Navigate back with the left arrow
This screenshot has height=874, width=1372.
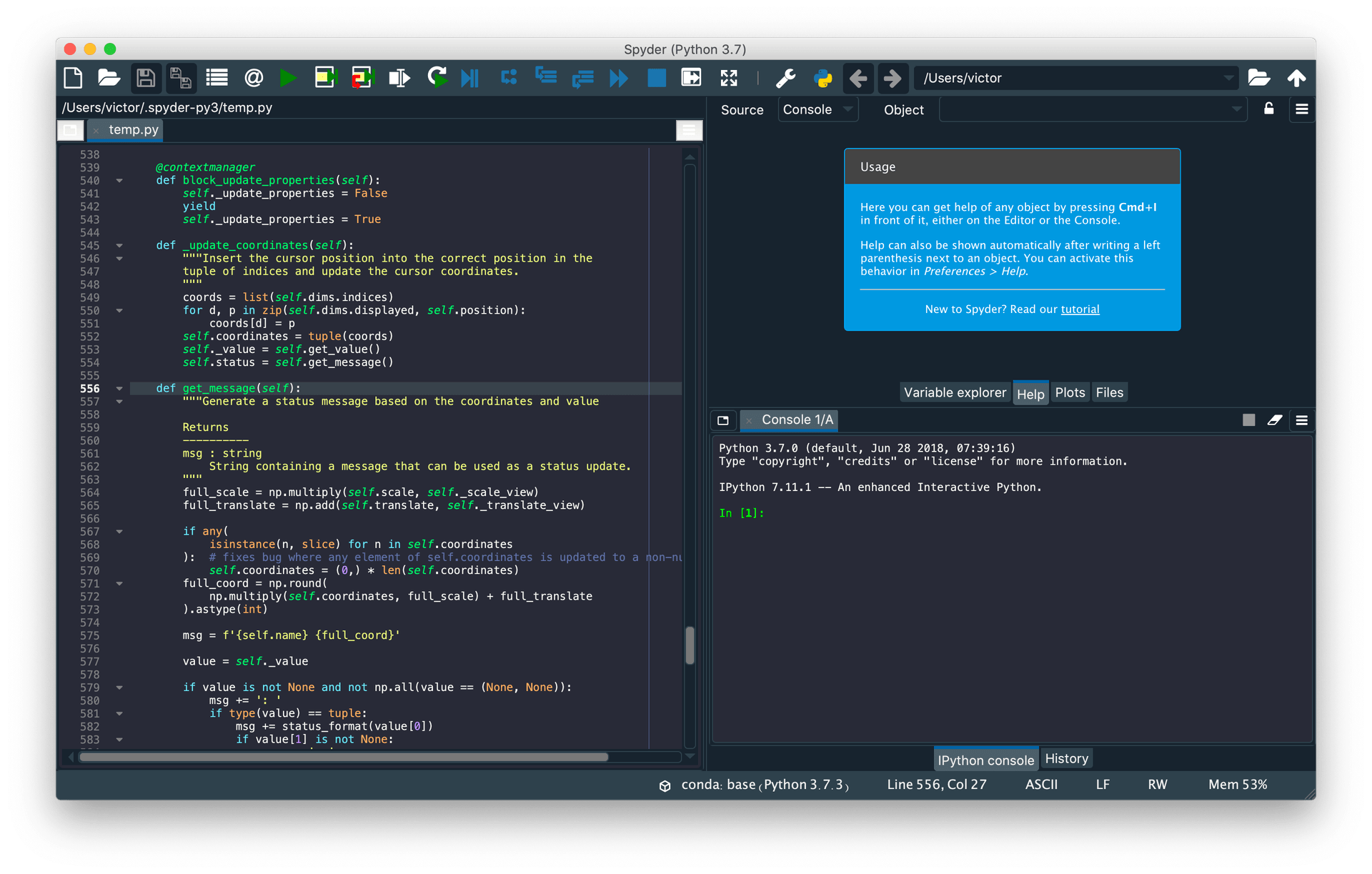(857, 78)
